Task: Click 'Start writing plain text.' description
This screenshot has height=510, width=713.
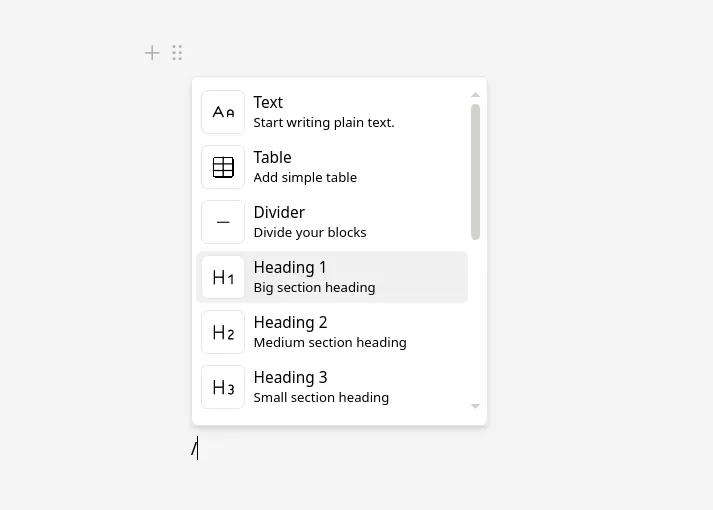Action: 324,123
